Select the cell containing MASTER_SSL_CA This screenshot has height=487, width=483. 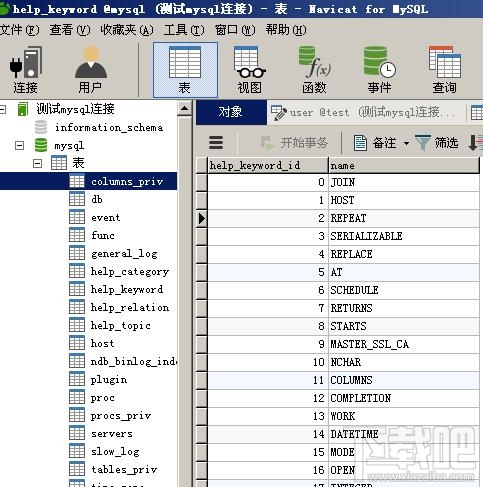coord(404,344)
